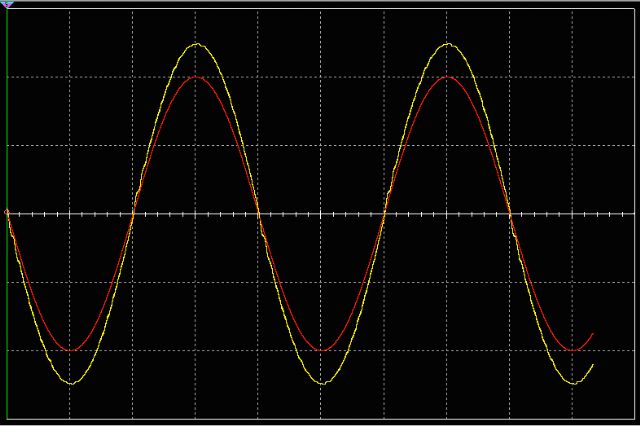Click the second positive peak of the yellow waveform
The image size is (640, 426).
point(448,44)
